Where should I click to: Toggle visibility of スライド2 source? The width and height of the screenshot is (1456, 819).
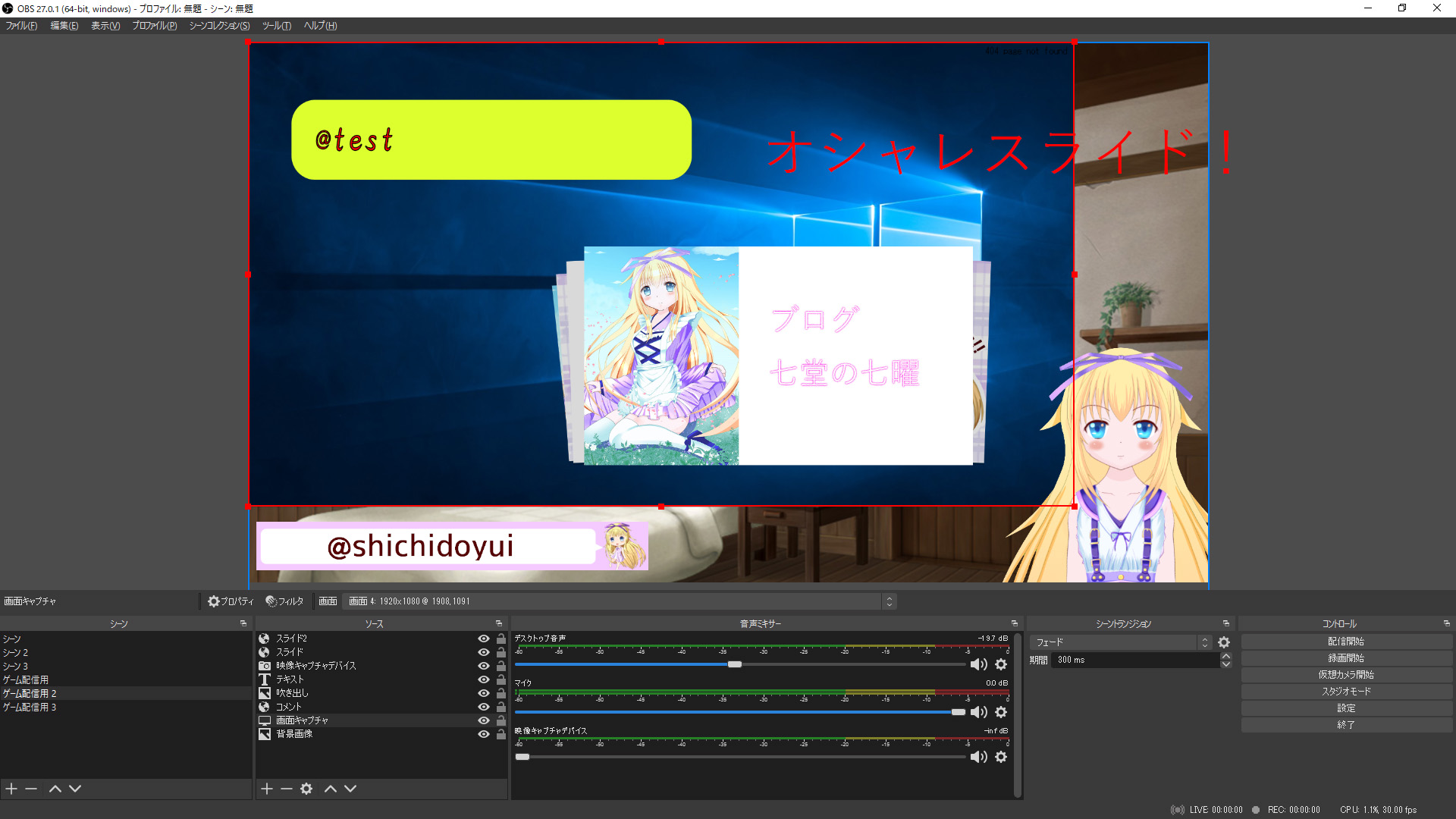(484, 639)
